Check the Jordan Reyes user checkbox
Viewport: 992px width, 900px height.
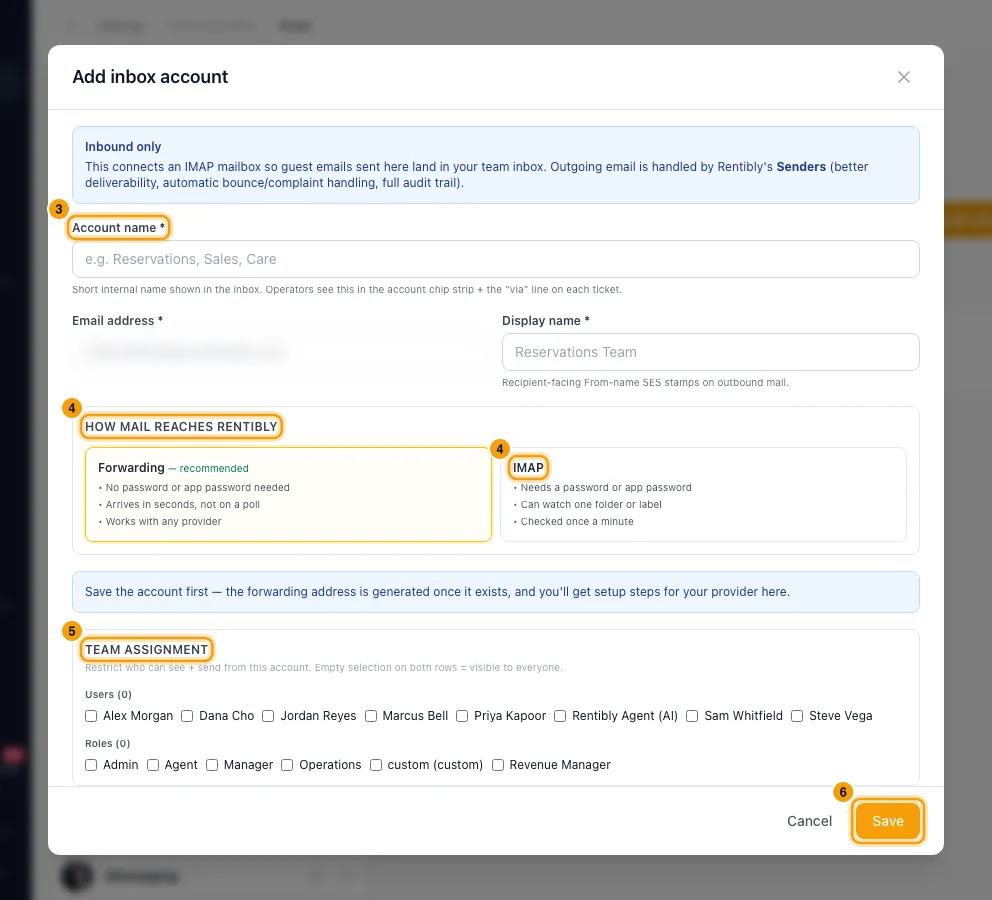pyautogui.click(x=268, y=716)
